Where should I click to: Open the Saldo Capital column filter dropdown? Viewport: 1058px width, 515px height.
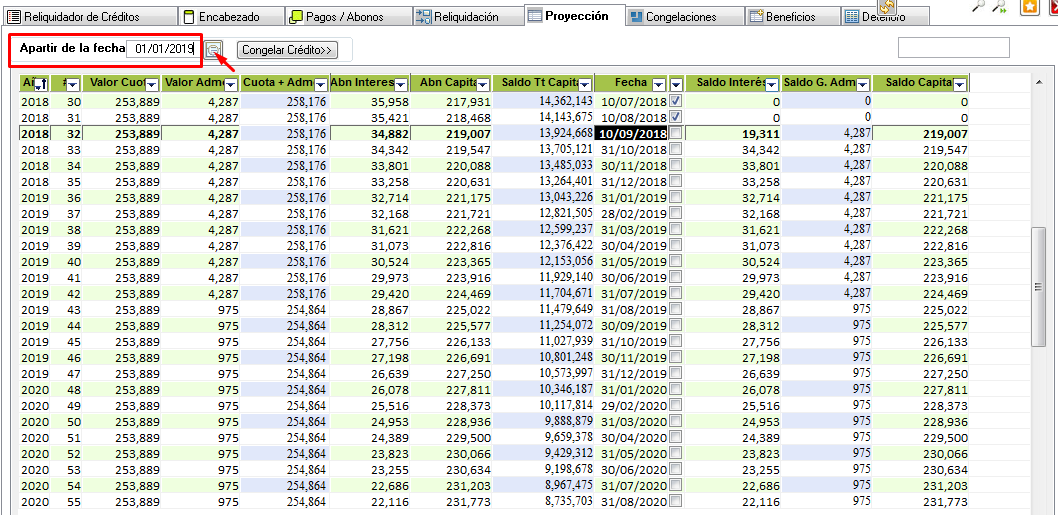(959, 84)
